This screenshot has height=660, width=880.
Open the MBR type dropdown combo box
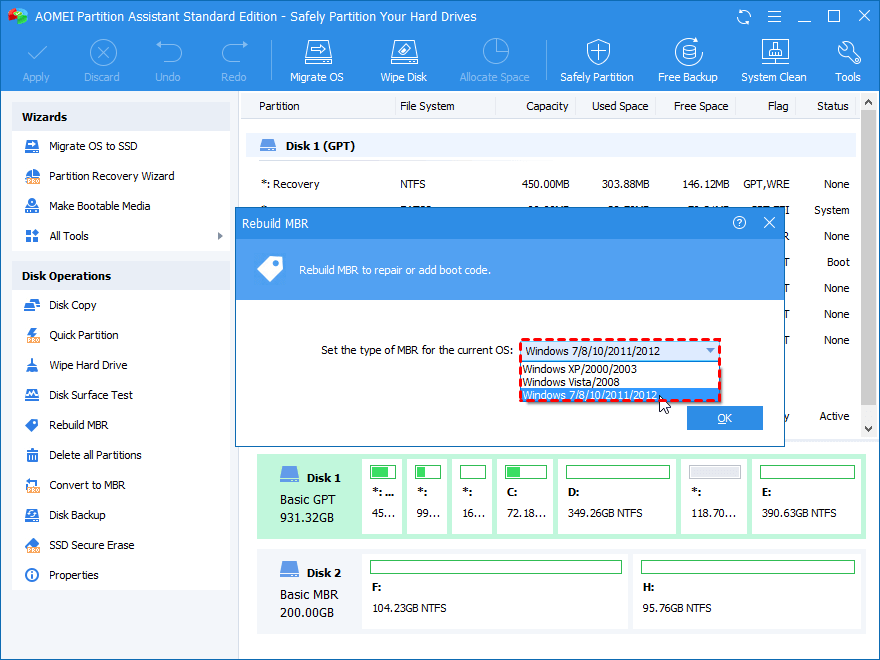(x=620, y=351)
